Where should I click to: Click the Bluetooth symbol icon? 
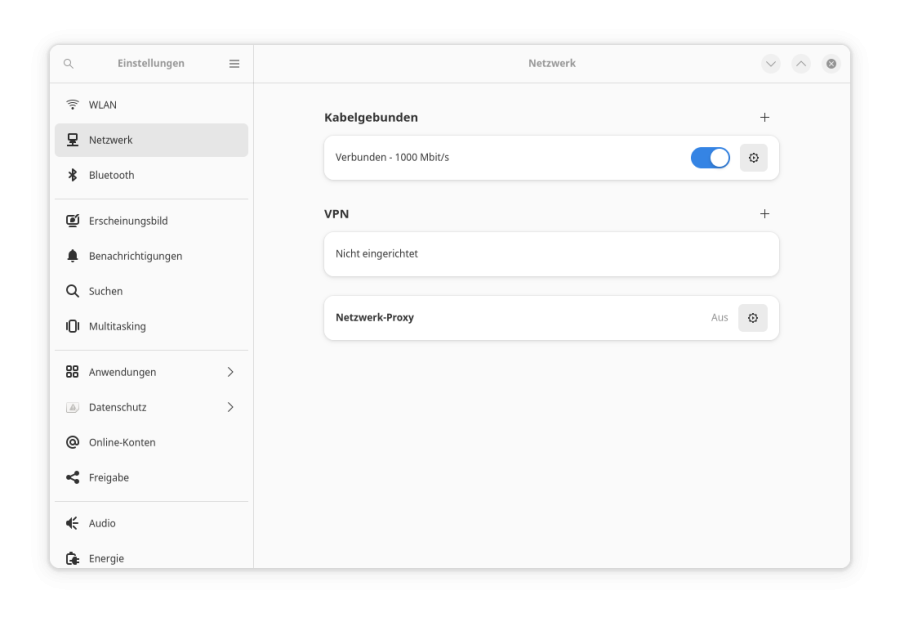point(72,175)
